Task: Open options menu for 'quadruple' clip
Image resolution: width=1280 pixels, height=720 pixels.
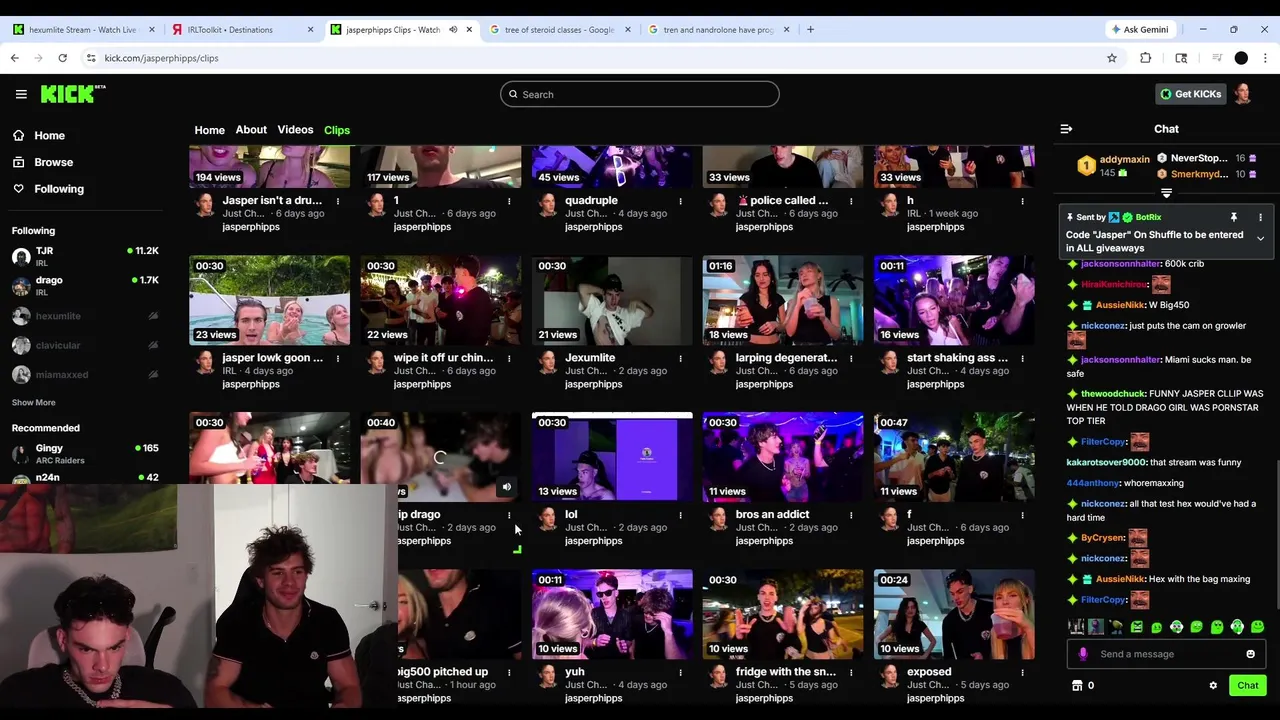Action: point(680,201)
